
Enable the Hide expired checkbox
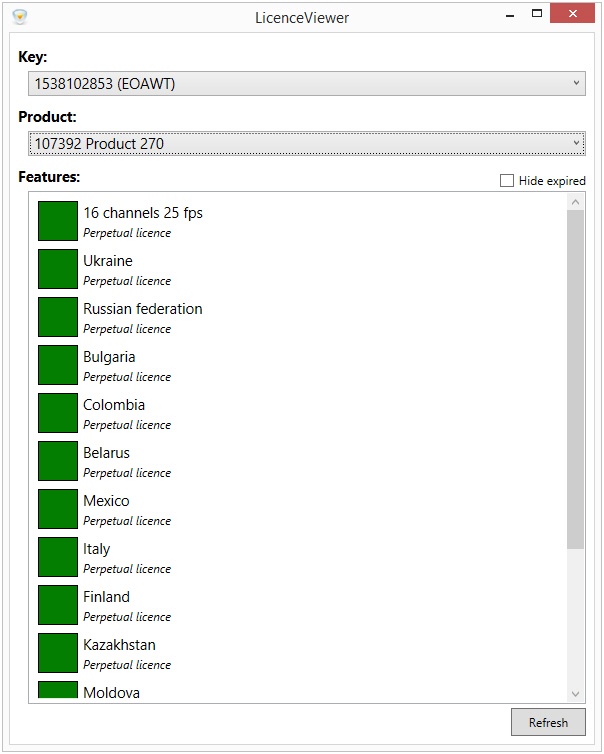(507, 180)
